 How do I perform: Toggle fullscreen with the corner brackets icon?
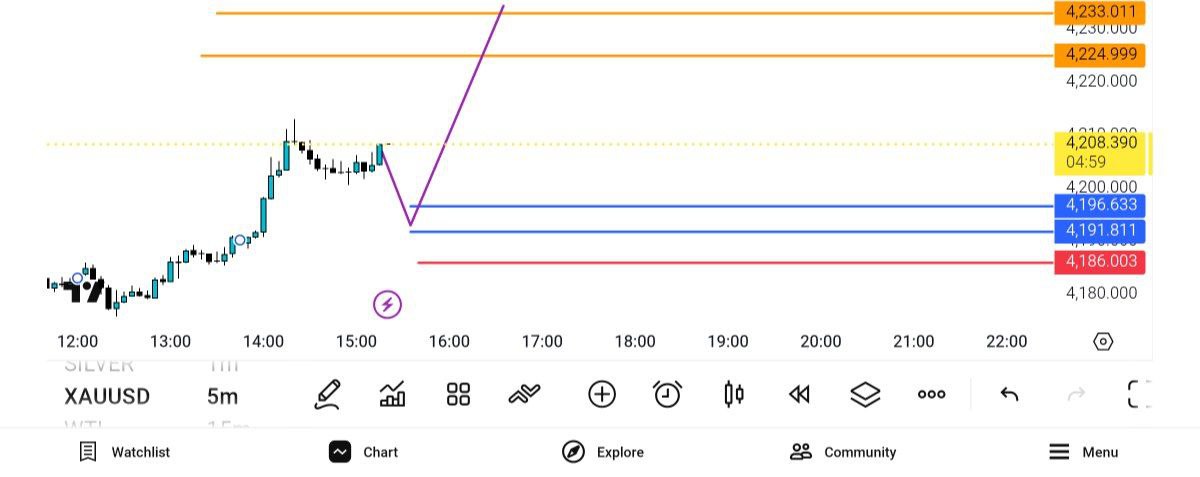(x=1138, y=395)
